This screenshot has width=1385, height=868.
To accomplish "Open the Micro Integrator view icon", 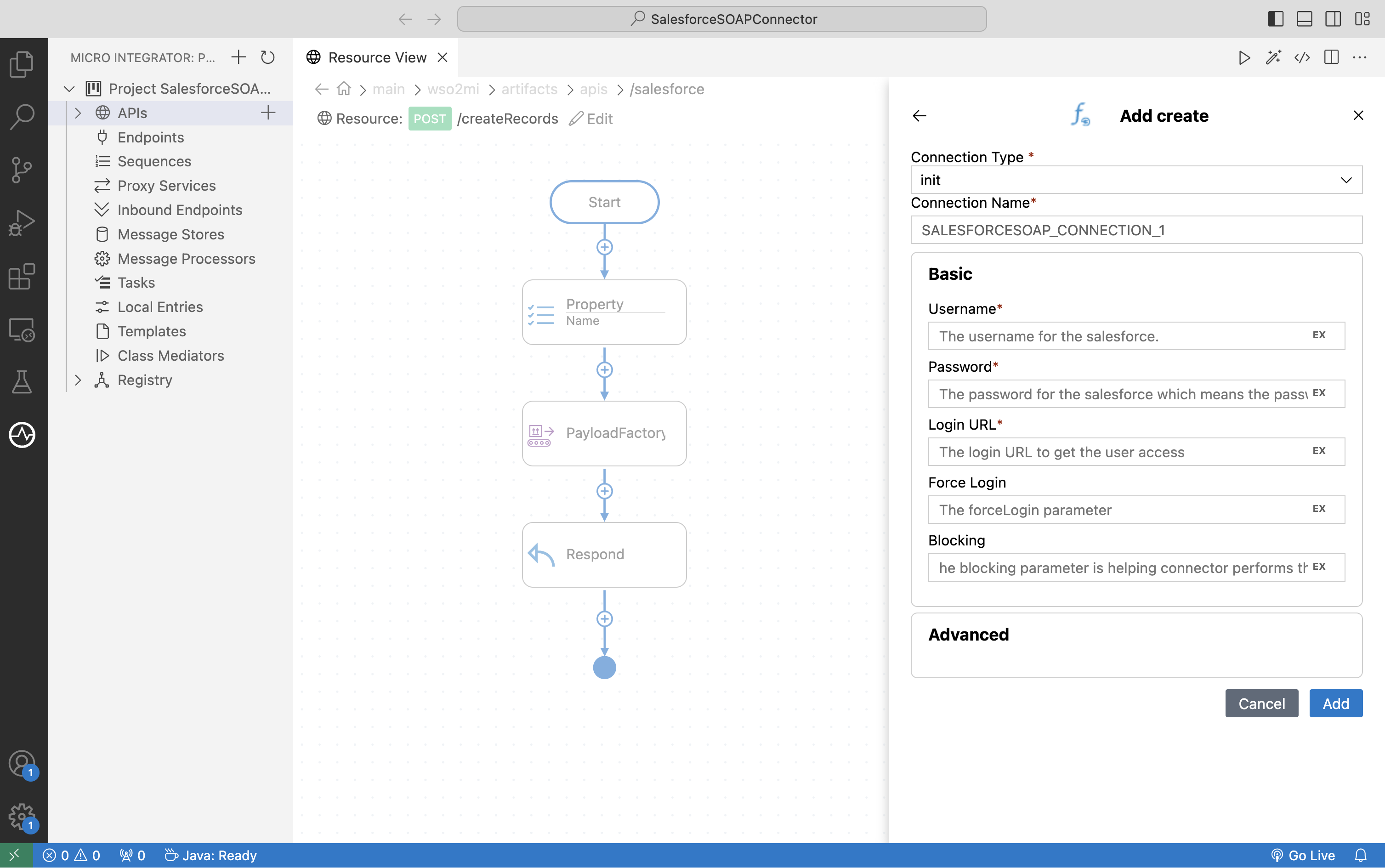I will [x=22, y=435].
